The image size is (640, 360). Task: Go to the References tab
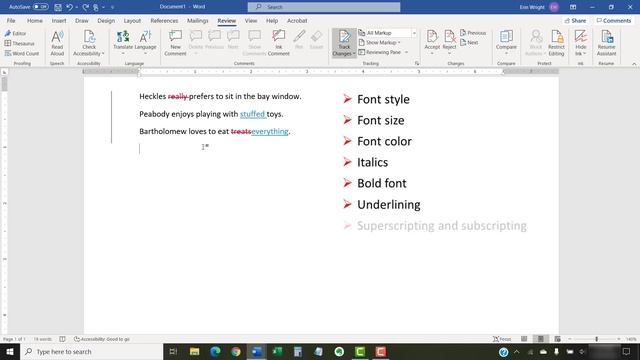point(164,20)
